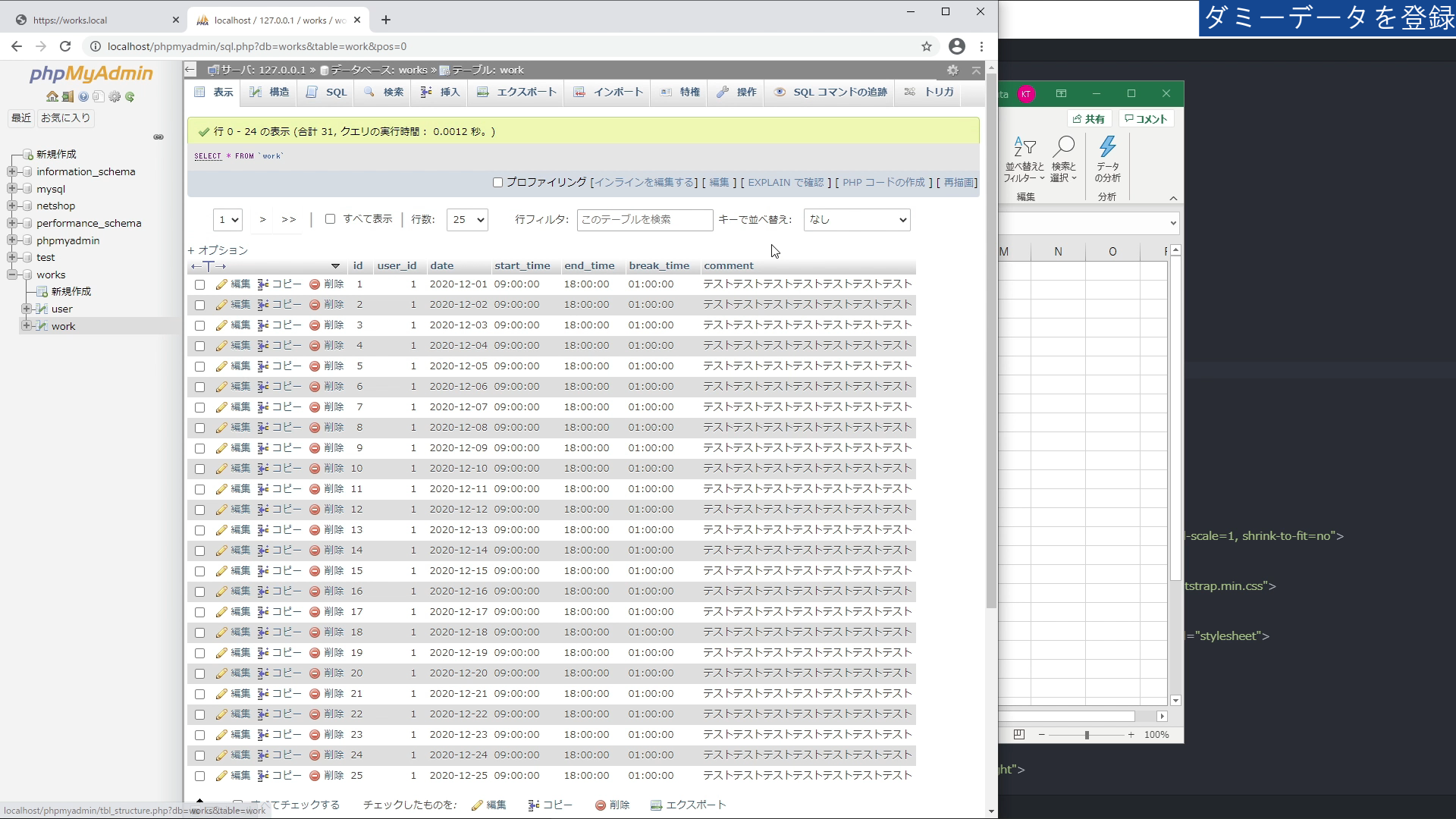Screen dimensions: 1456x819
Task: Open the 行数 rows dropdown showing 25
Action: 467,220
